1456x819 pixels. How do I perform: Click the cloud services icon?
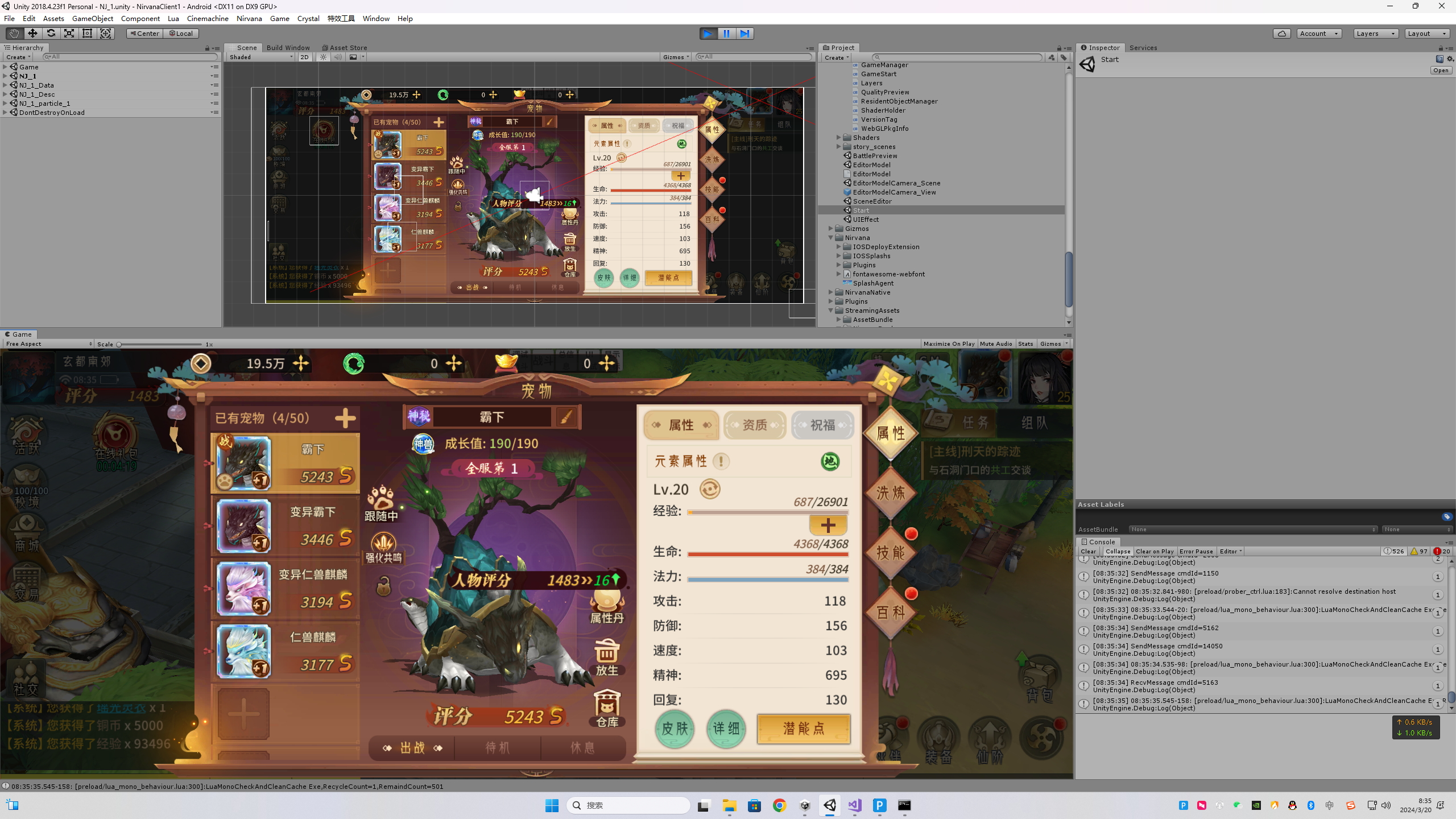1281,34
